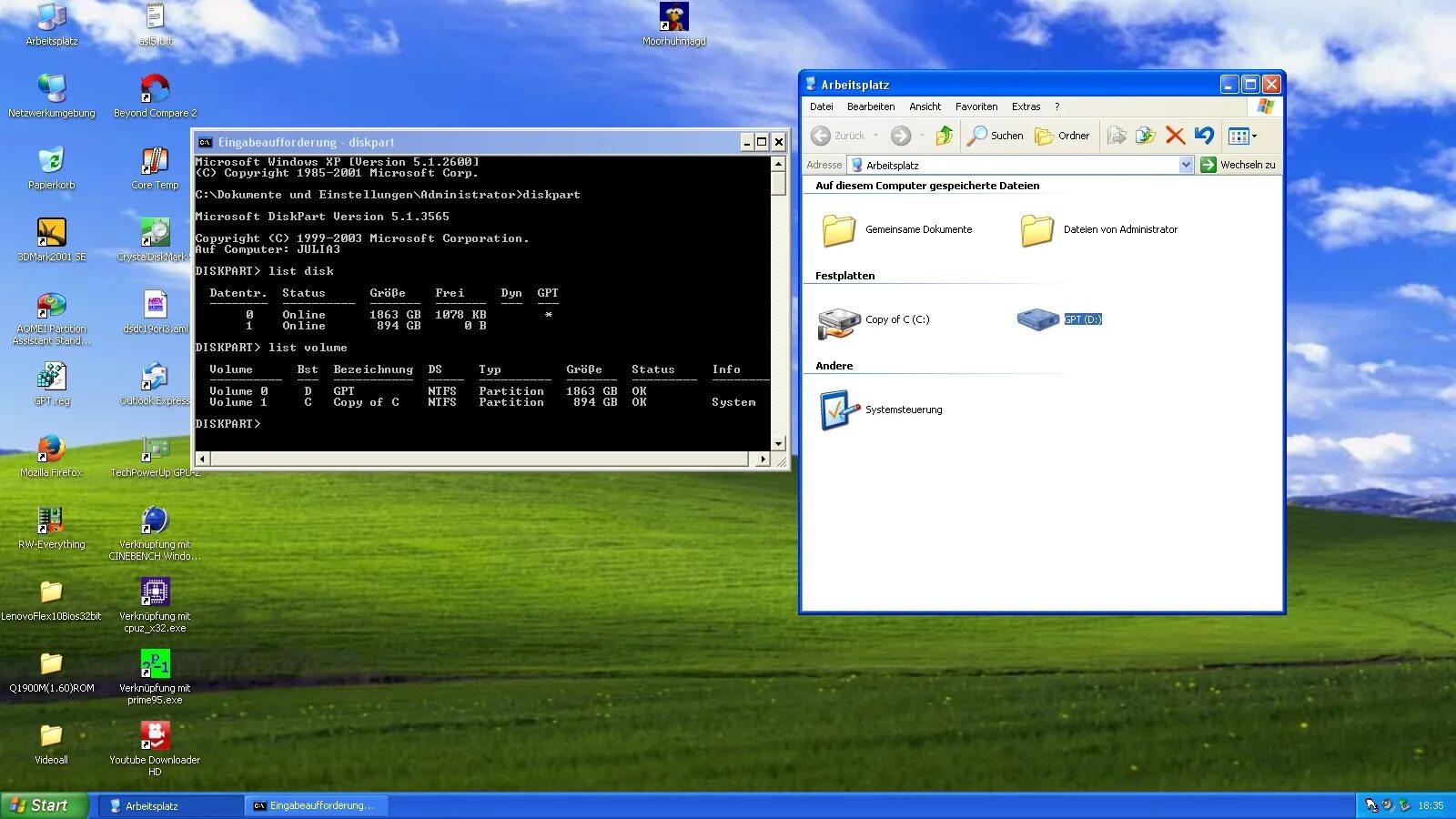Viewport: 1456px width, 819px height.
Task: Expand the Adresse bar dropdown list
Action: (x=1186, y=165)
